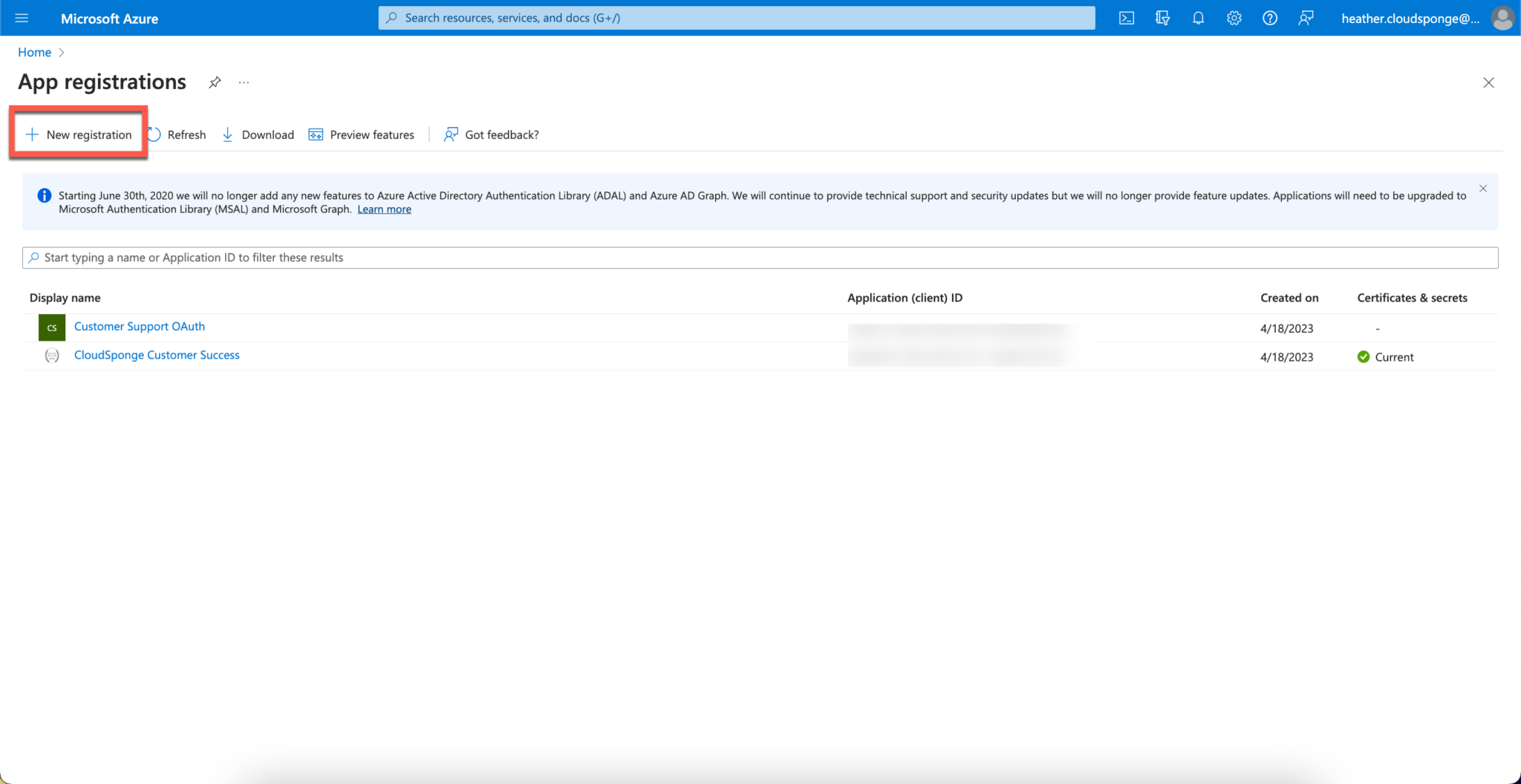Viewport: 1521px width, 784px height.
Task: Open the portal hamburger menu
Action: [x=21, y=18]
